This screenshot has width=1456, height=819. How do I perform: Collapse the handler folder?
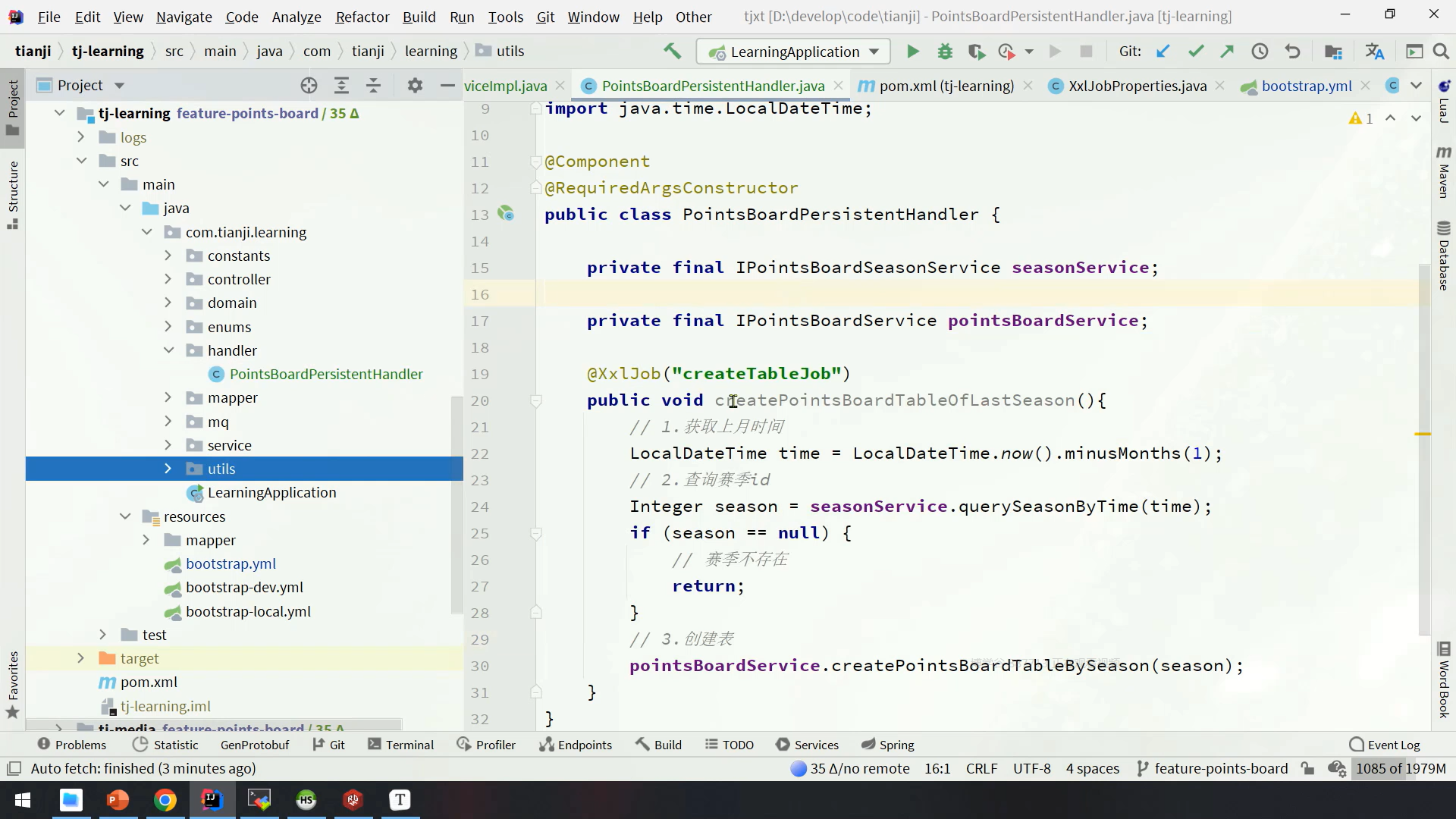click(x=168, y=350)
